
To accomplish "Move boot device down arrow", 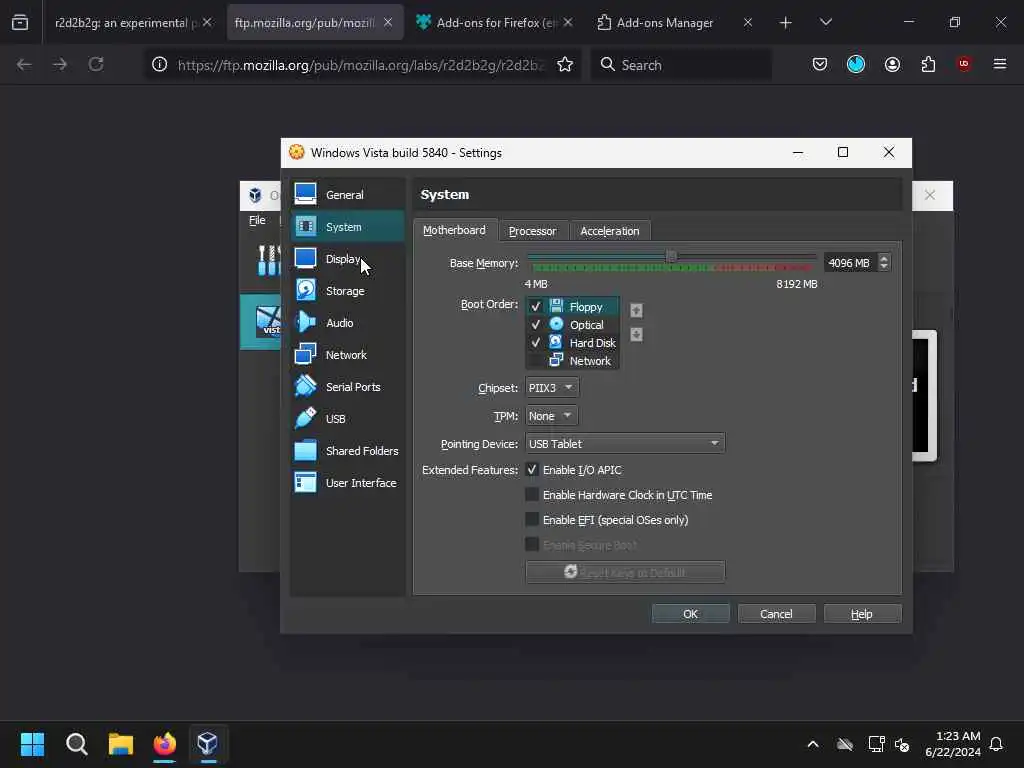I will pyautogui.click(x=636, y=334).
